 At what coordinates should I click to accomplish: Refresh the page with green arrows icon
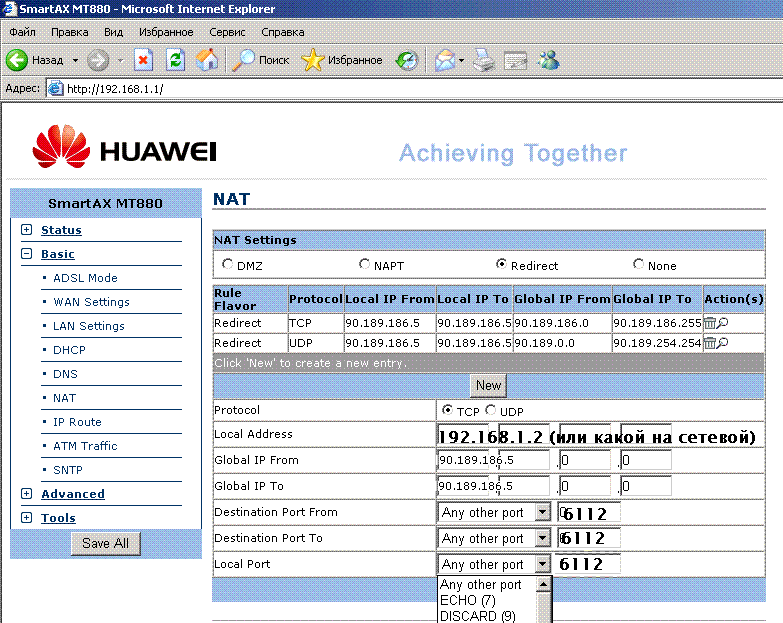tap(175, 60)
